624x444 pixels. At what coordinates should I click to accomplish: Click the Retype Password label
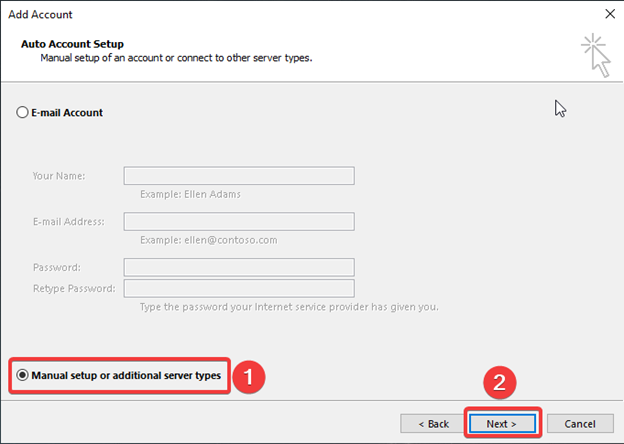click(74, 288)
